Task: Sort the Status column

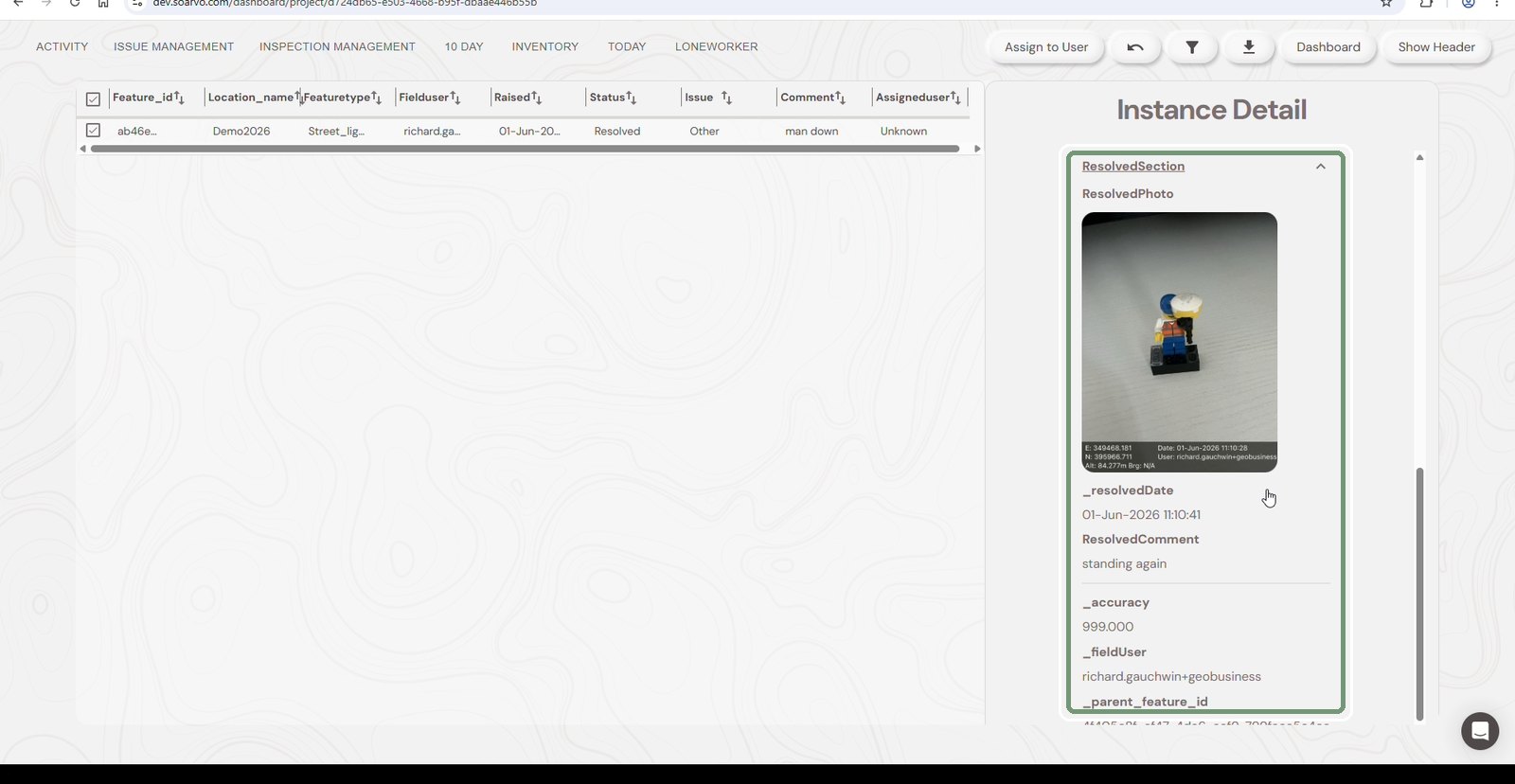Action: click(632, 98)
